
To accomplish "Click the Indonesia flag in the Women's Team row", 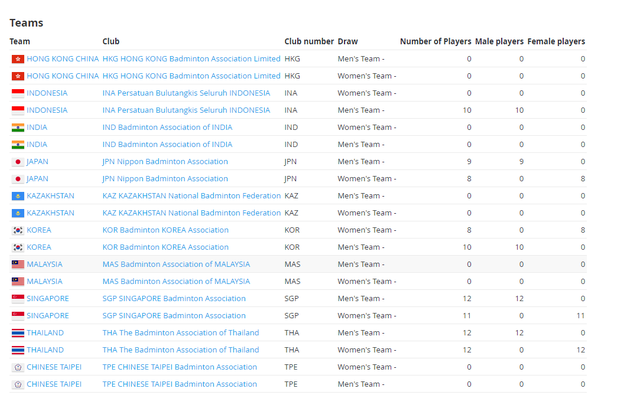I will coord(18,93).
